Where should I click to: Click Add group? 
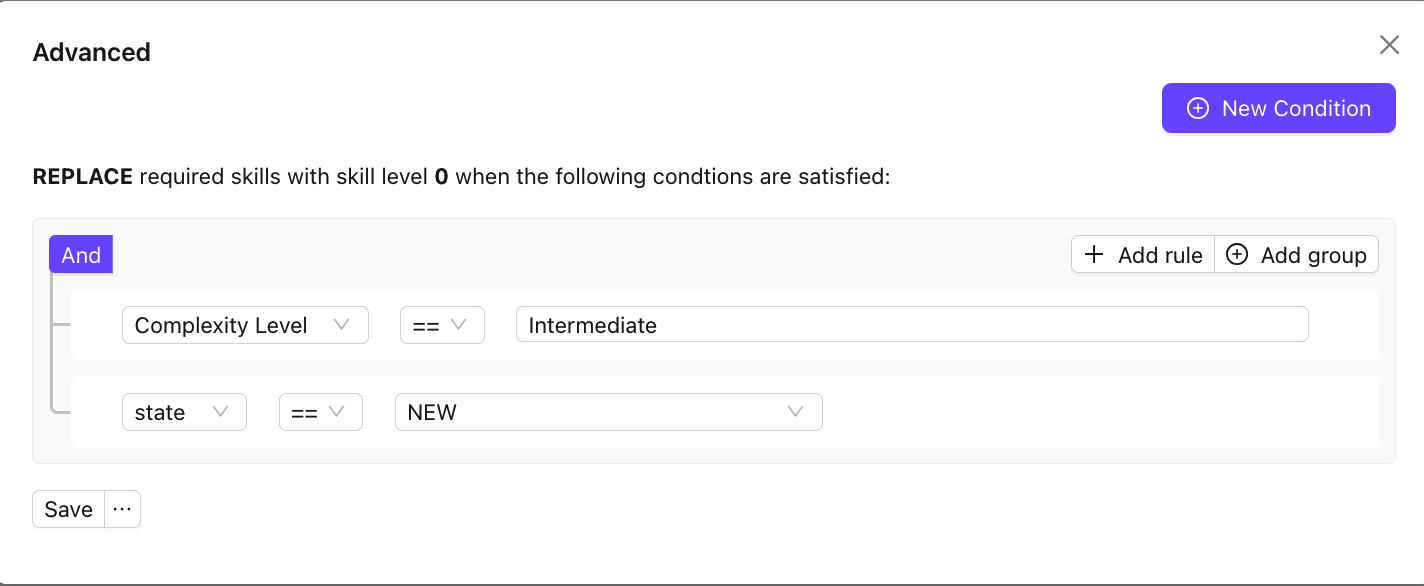click(1296, 255)
